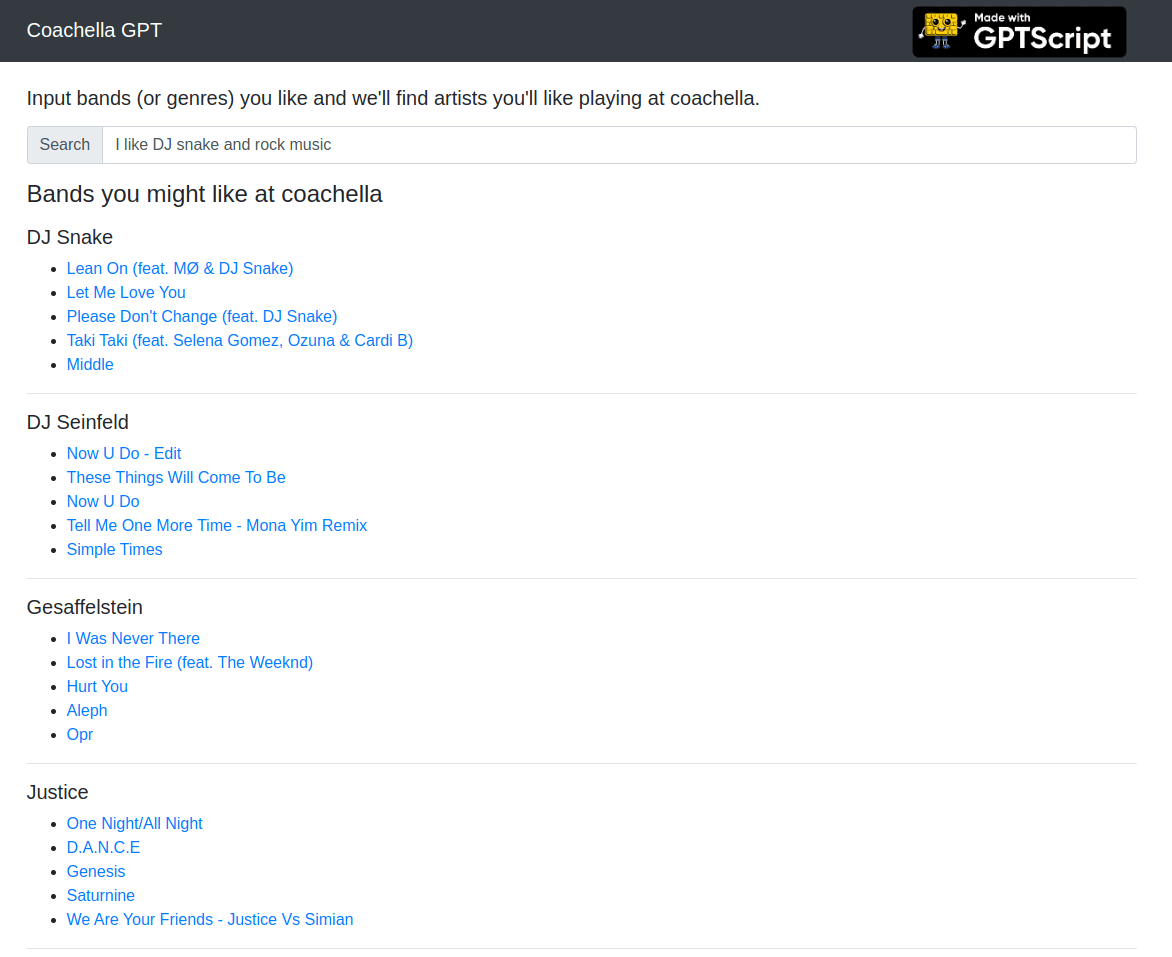Click the Bands you might like at coachella heading
The image size is (1172, 957).
pyautogui.click(x=205, y=194)
